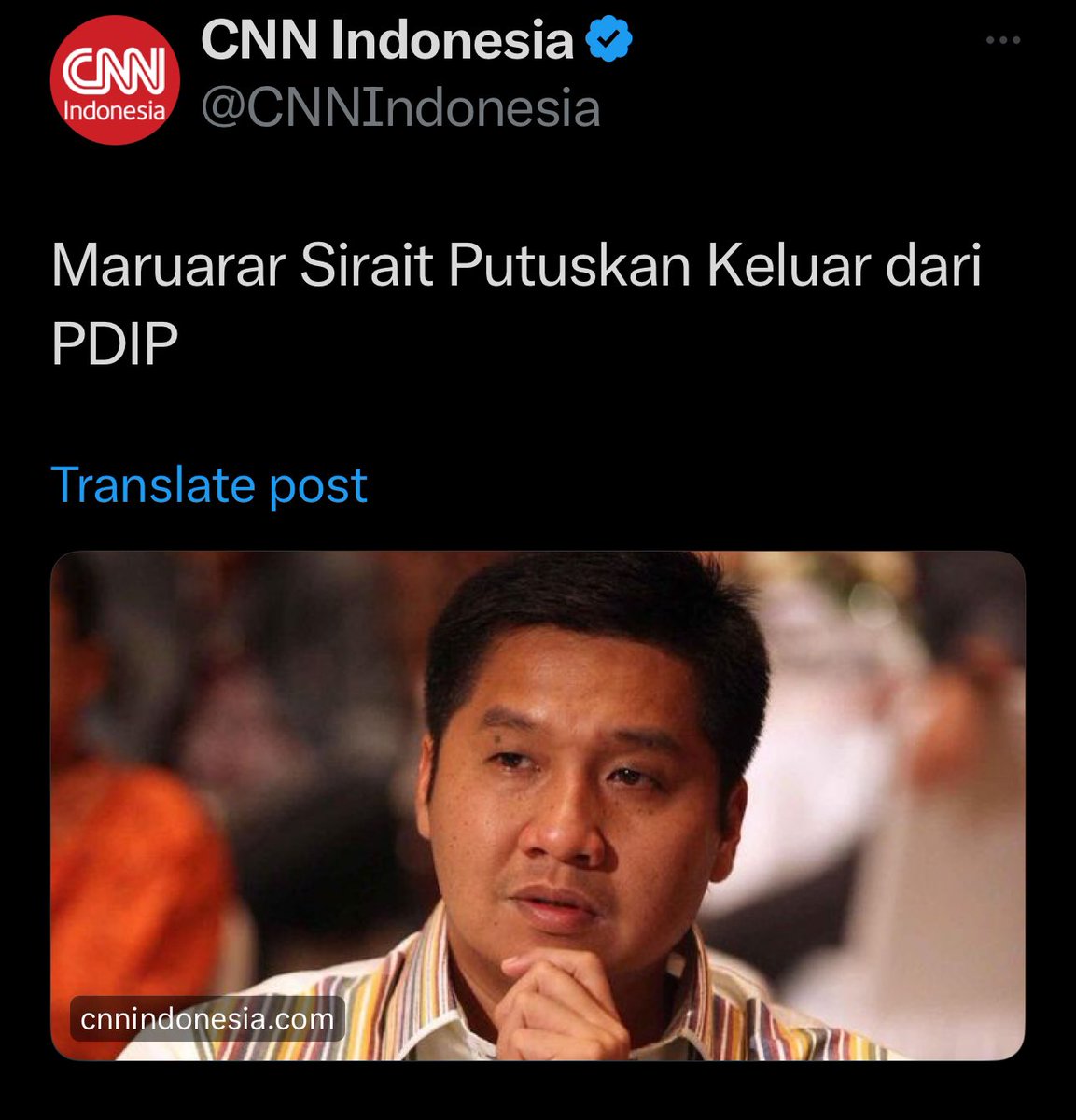Open the article preview image card
This screenshot has width=1076, height=1120.
(538, 805)
